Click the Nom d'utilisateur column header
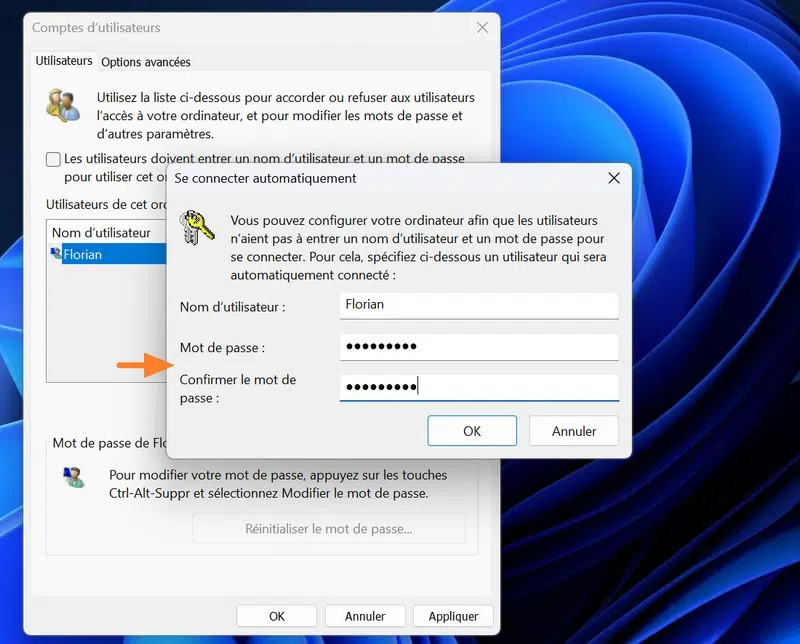The width and height of the screenshot is (800, 644). point(101,233)
